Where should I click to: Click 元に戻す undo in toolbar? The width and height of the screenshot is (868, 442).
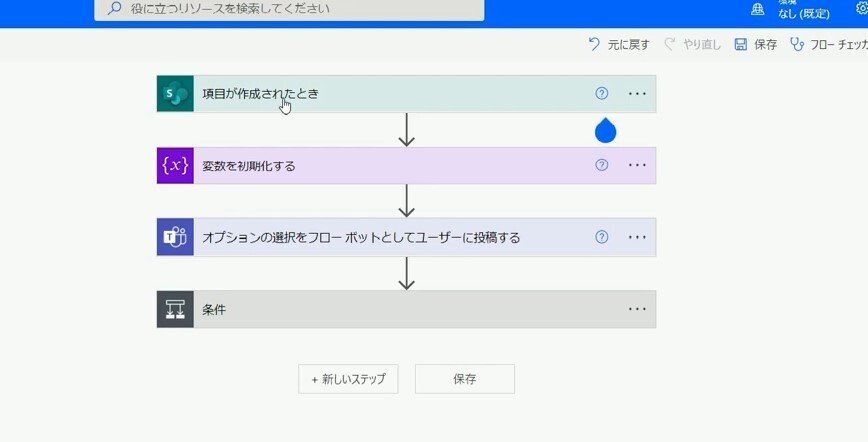coord(619,44)
